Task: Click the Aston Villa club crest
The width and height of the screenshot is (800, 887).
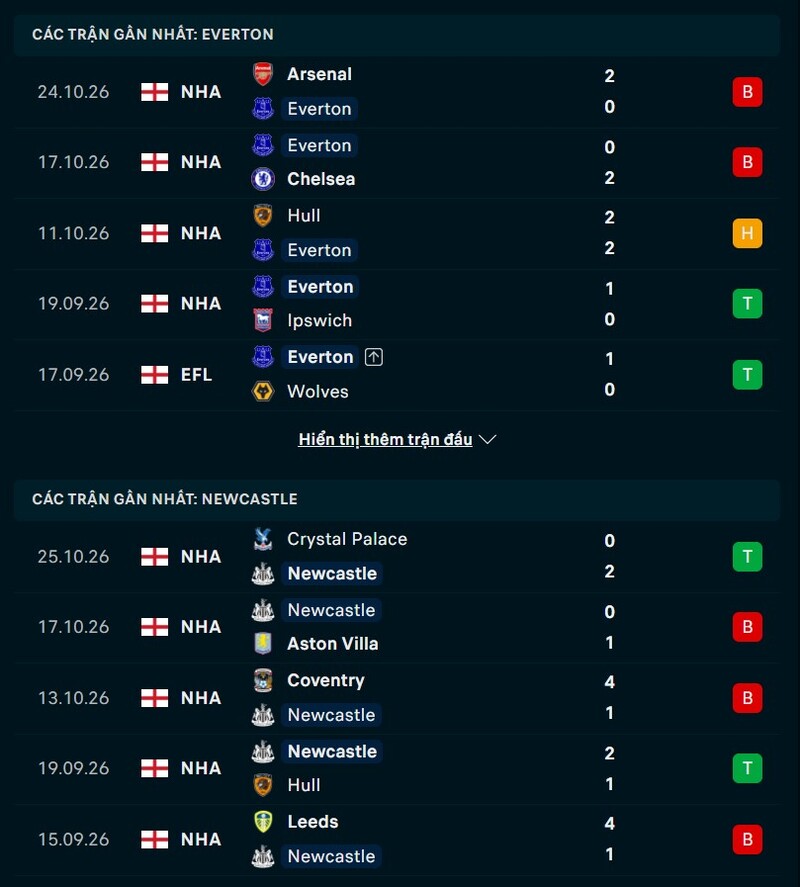Action: [263, 643]
